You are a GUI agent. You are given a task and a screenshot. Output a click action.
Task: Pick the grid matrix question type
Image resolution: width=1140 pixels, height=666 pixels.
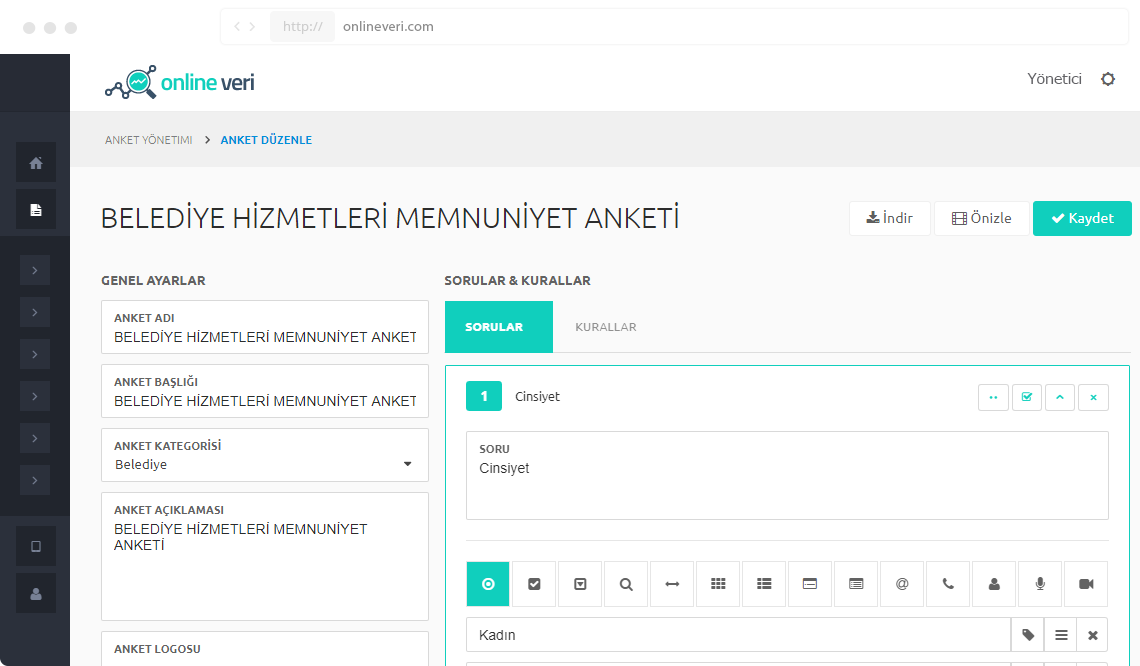tap(718, 584)
